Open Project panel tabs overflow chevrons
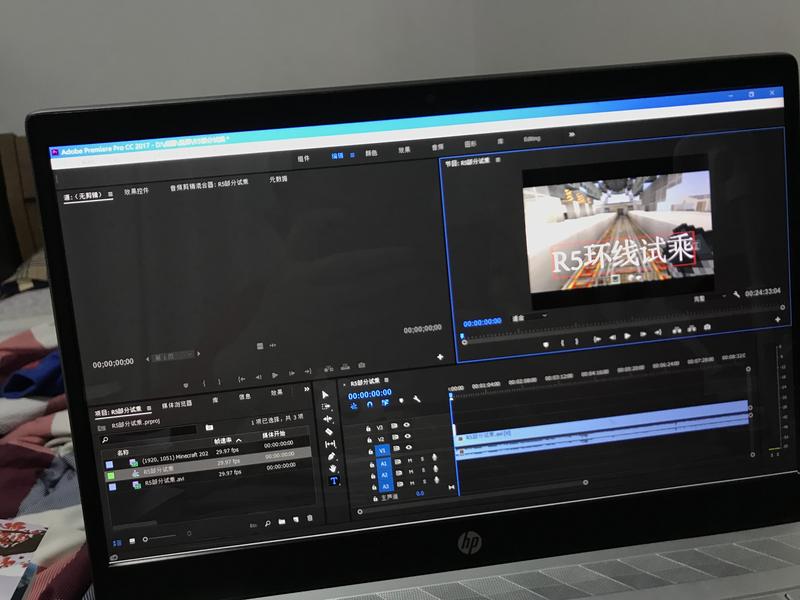Image resolution: width=800 pixels, height=600 pixels. 306,389
